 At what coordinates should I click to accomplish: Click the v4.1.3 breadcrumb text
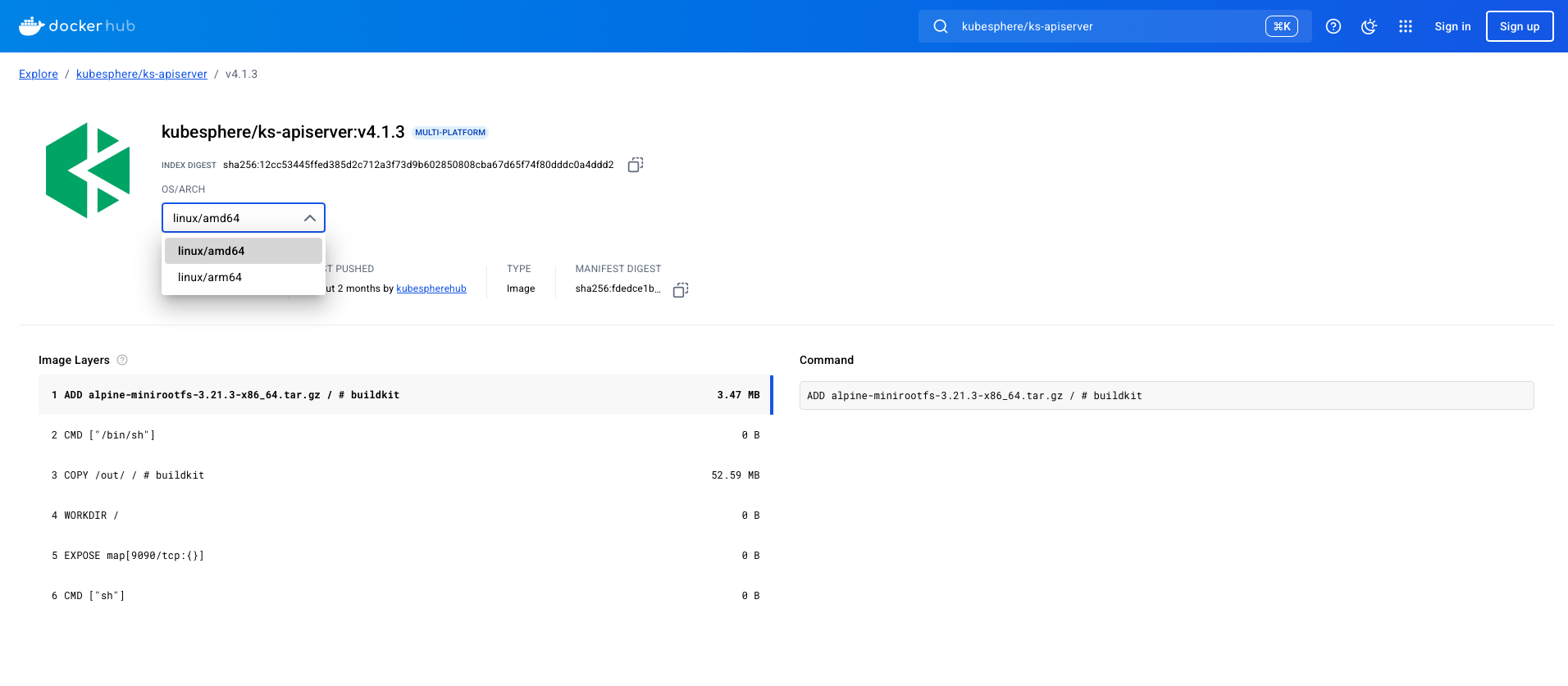click(241, 74)
